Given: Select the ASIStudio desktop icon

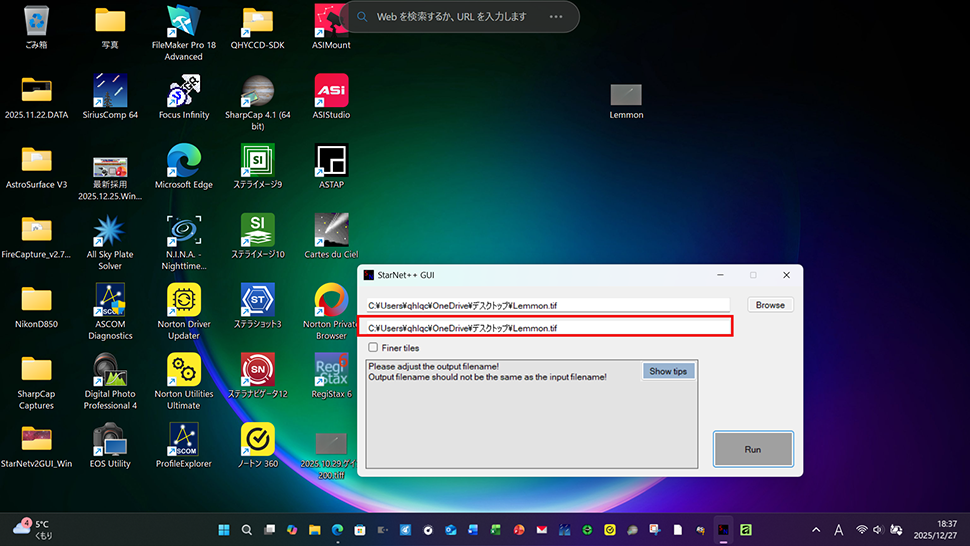Looking at the screenshot, I should pos(331,93).
